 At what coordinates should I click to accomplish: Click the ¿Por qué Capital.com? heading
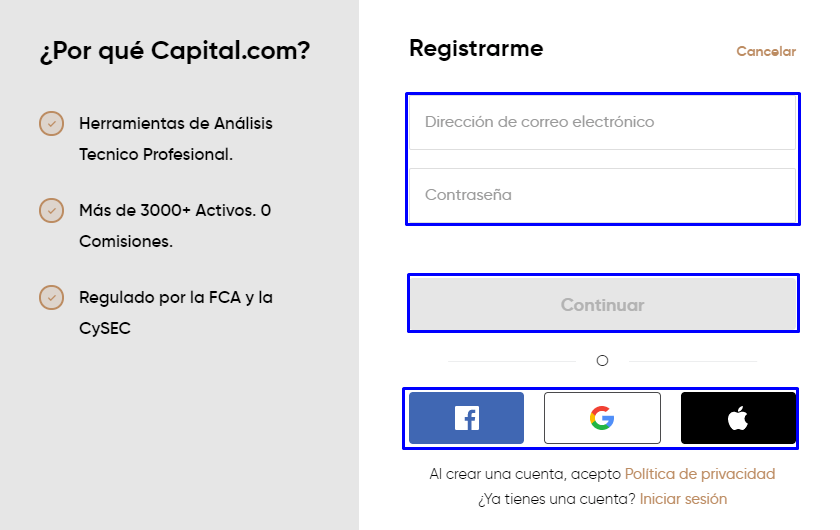tap(175, 51)
